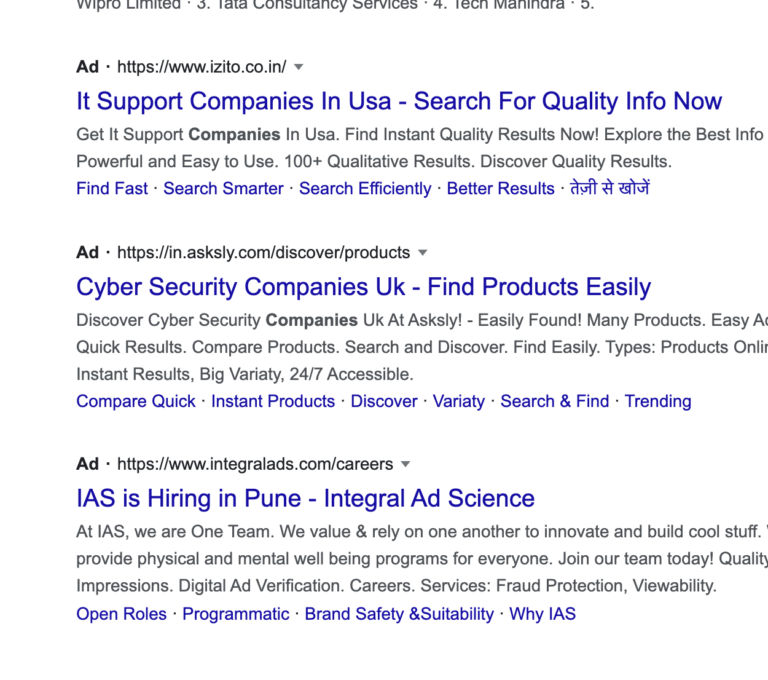Screen dimensions: 768x680
Task: Click the 'Ad' label beside izito.co.in
Action: pos(88,67)
